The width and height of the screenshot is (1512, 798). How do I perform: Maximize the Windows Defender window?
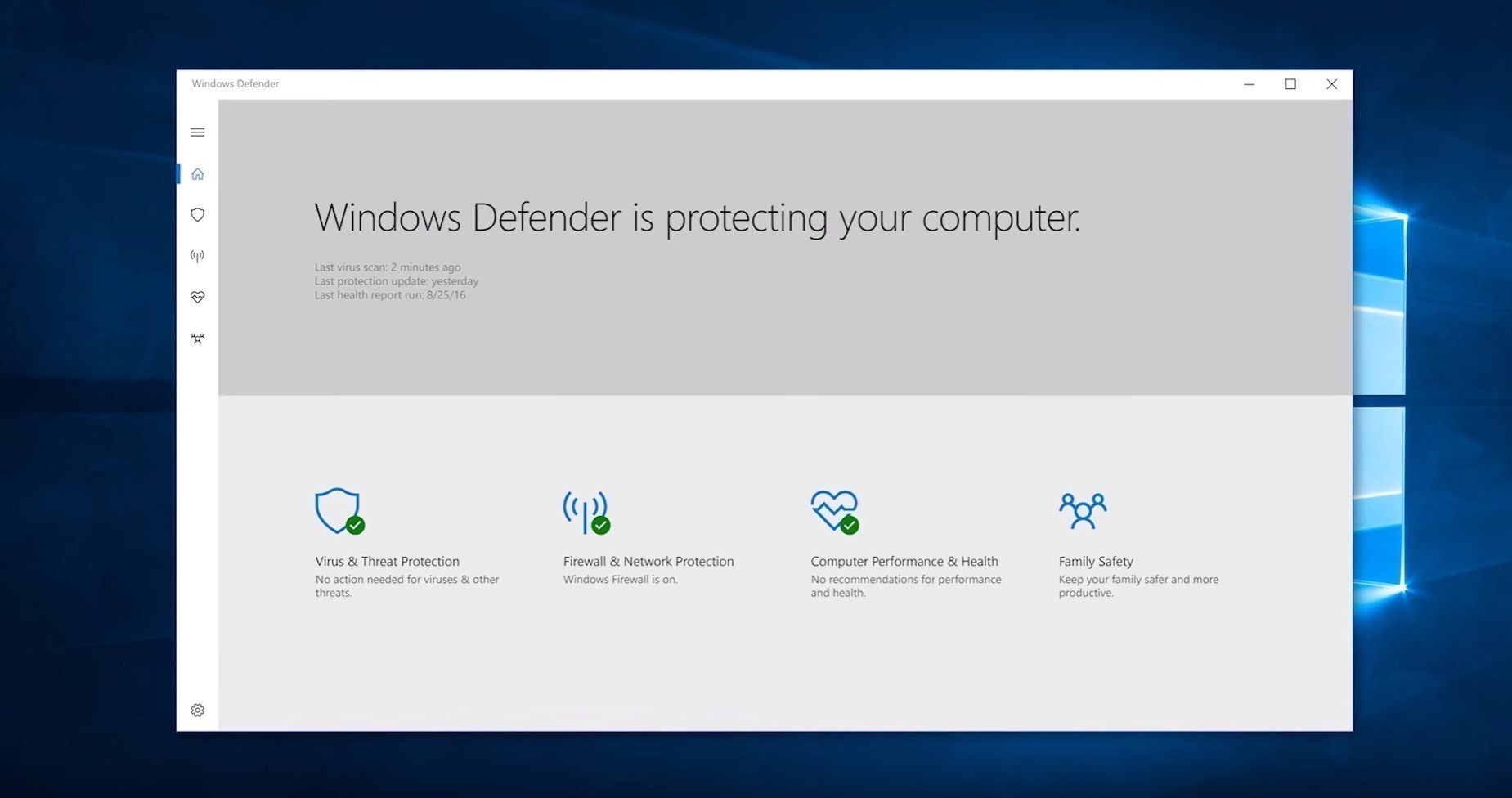point(1290,84)
